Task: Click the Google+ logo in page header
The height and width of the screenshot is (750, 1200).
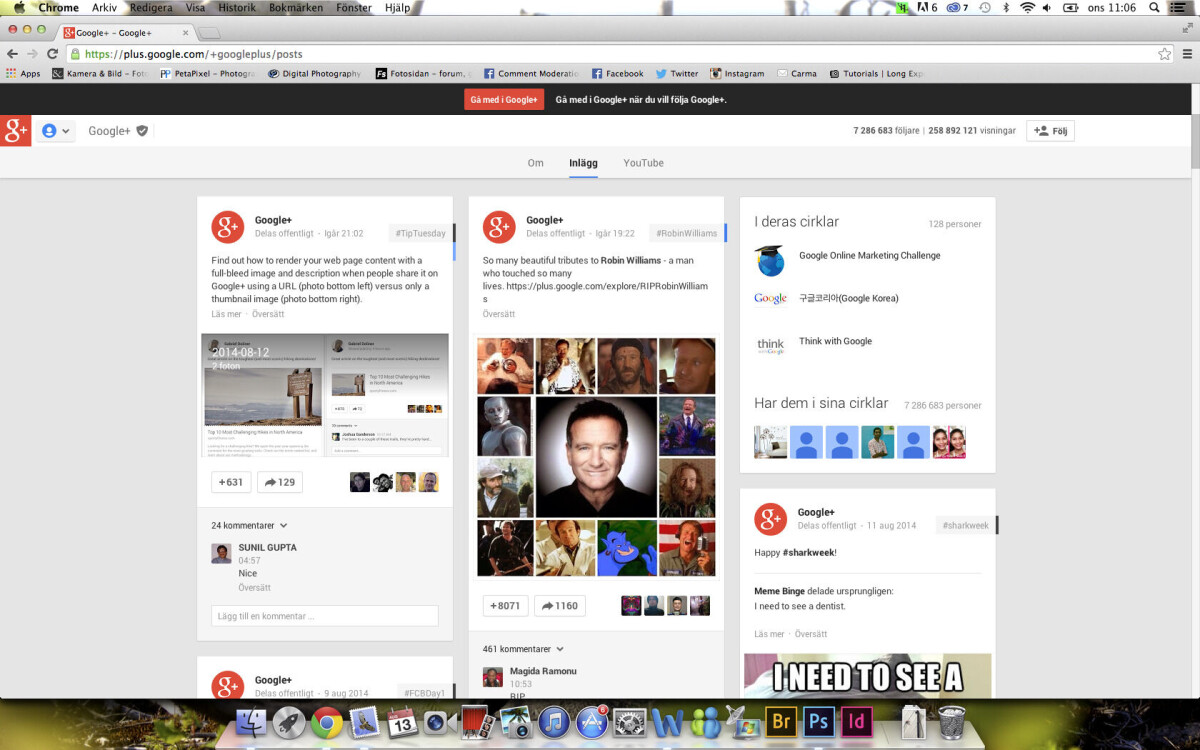Action: 16,130
